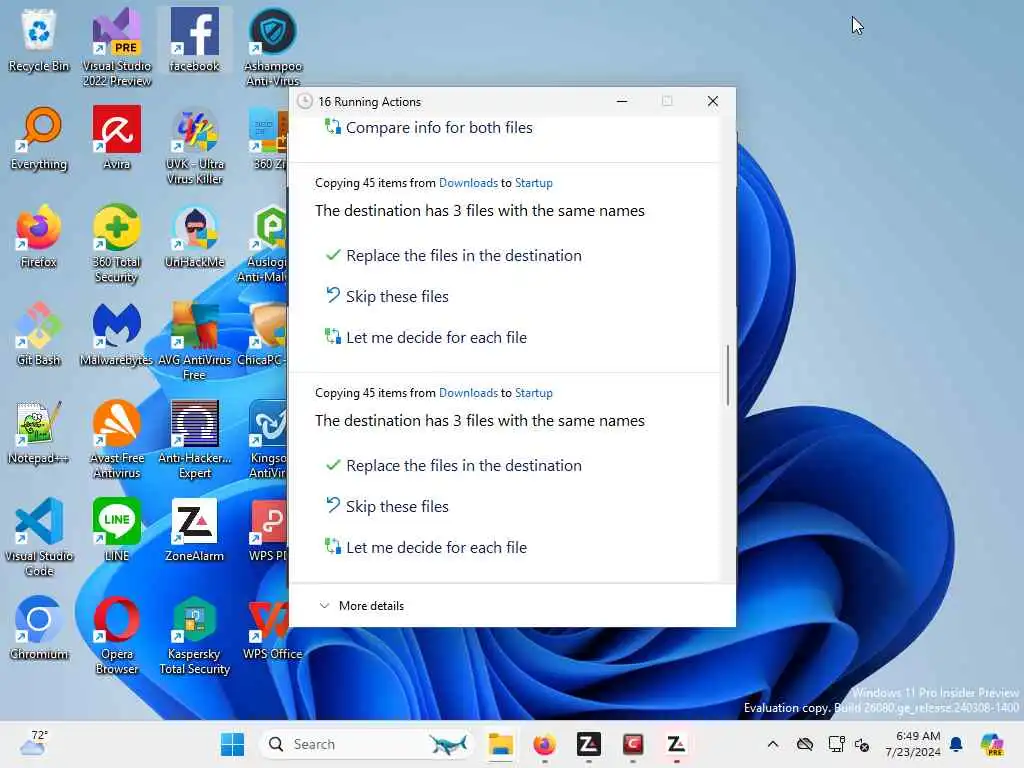1024x768 pixels.
Task: Select Ashampoo Anti-Virus desktop icon
Action: coord(272,47)
